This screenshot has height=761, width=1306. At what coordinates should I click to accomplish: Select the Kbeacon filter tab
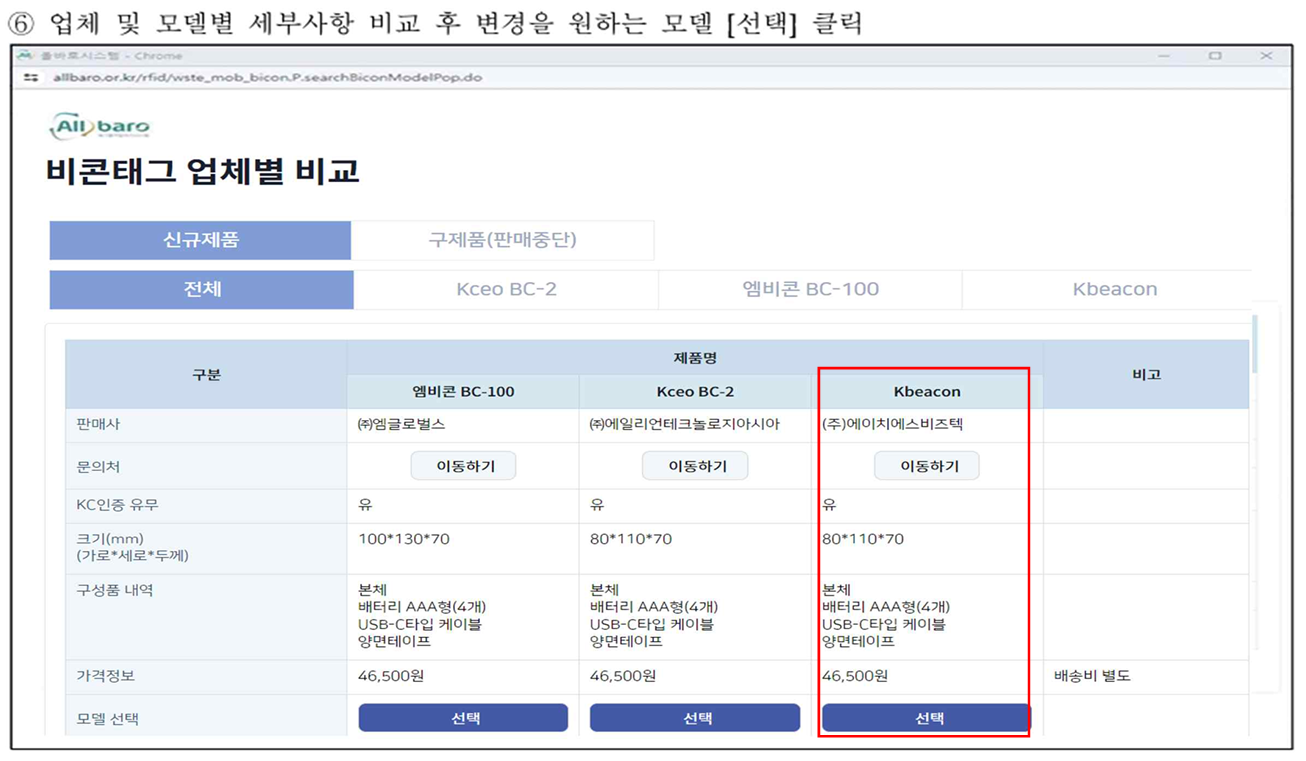[1114, 289]
